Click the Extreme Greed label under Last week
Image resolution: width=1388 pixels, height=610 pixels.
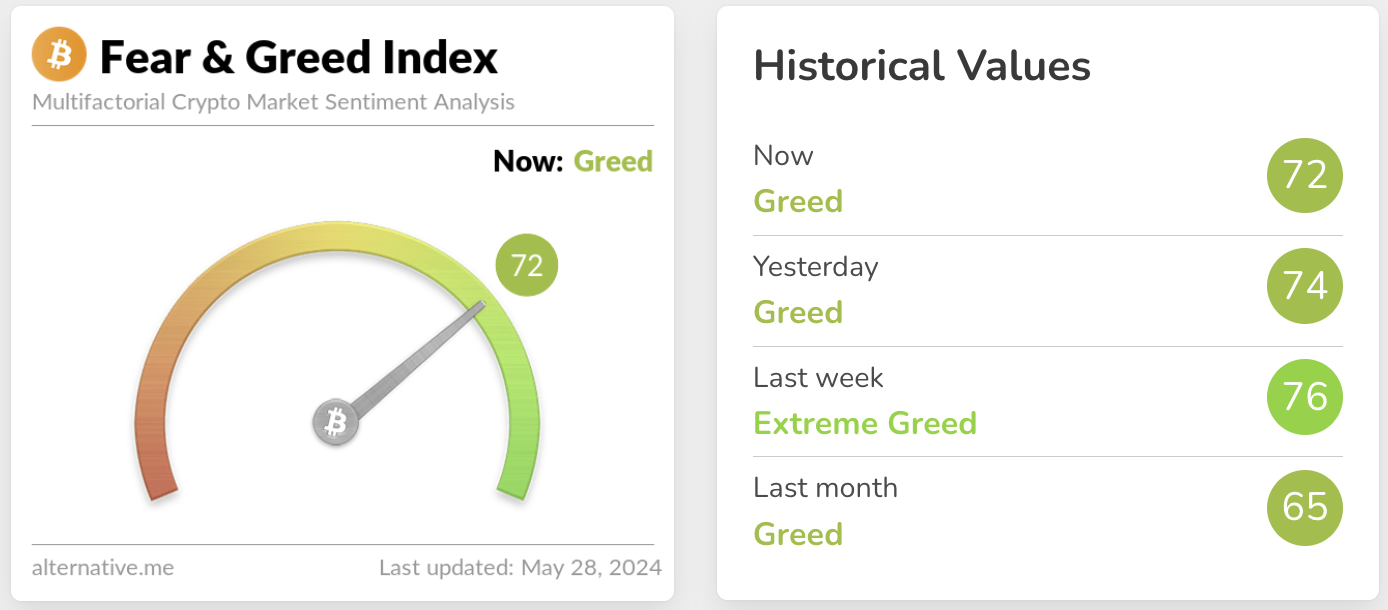pos(865,423)
